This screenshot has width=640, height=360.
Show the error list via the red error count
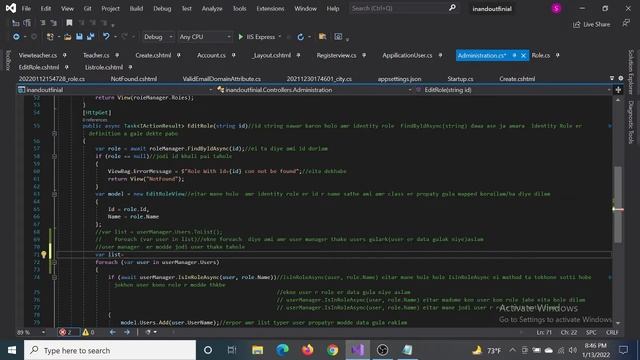(66, 332)
